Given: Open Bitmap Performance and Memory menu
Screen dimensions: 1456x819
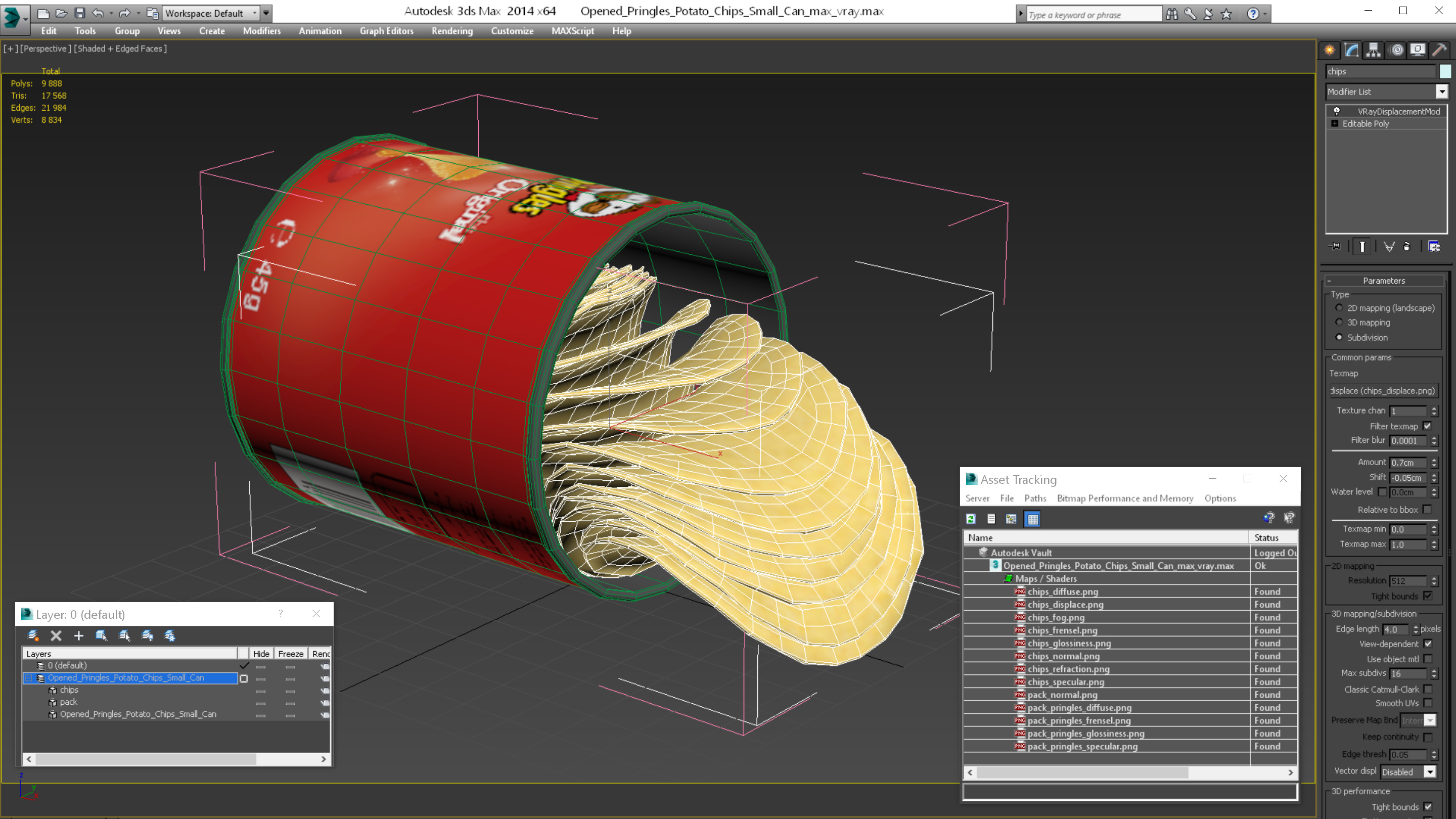Looking at the screenshot, I should (x=1125, y=498).
